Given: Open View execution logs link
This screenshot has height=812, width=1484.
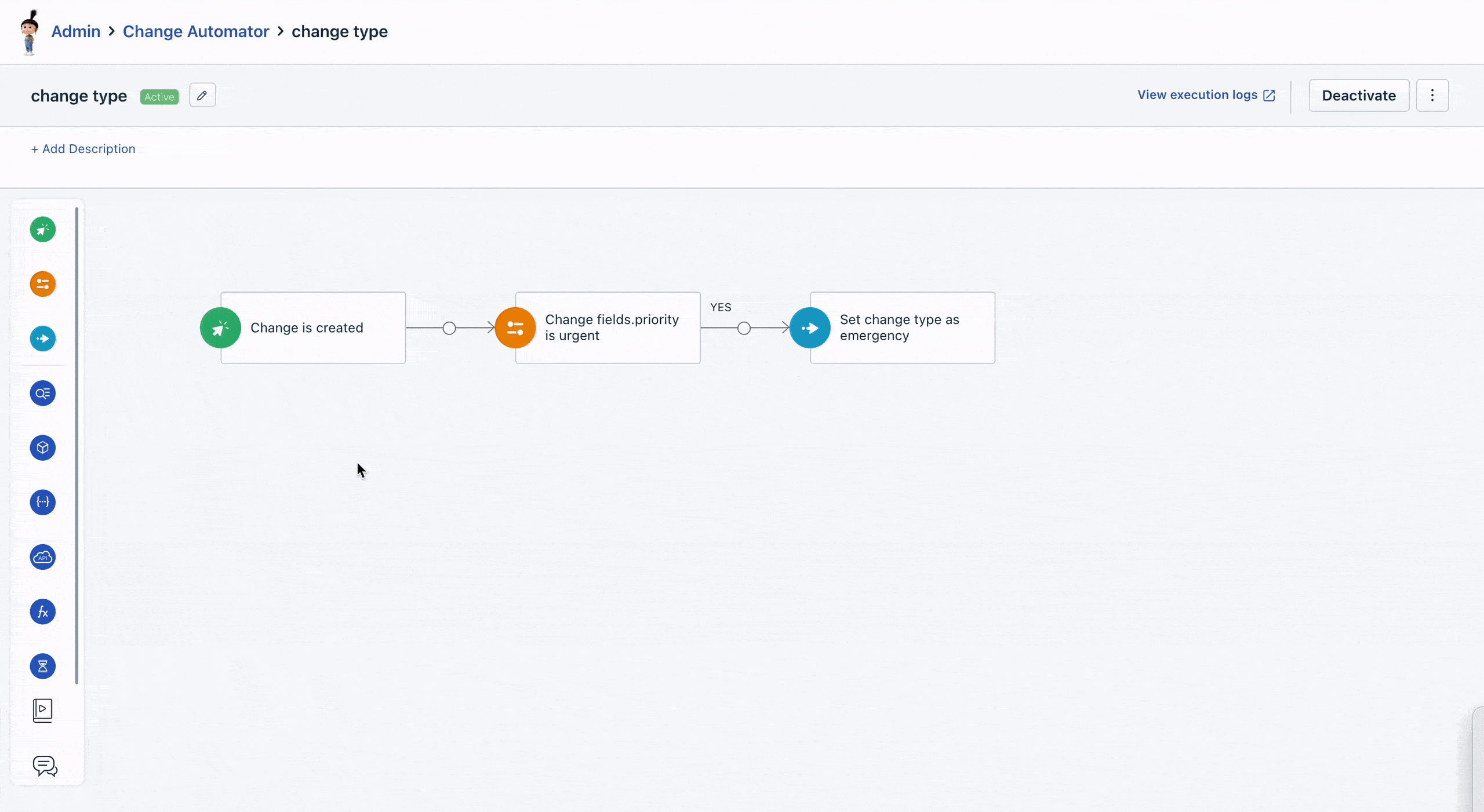Looking at the screenshot, I should 1206,95.
